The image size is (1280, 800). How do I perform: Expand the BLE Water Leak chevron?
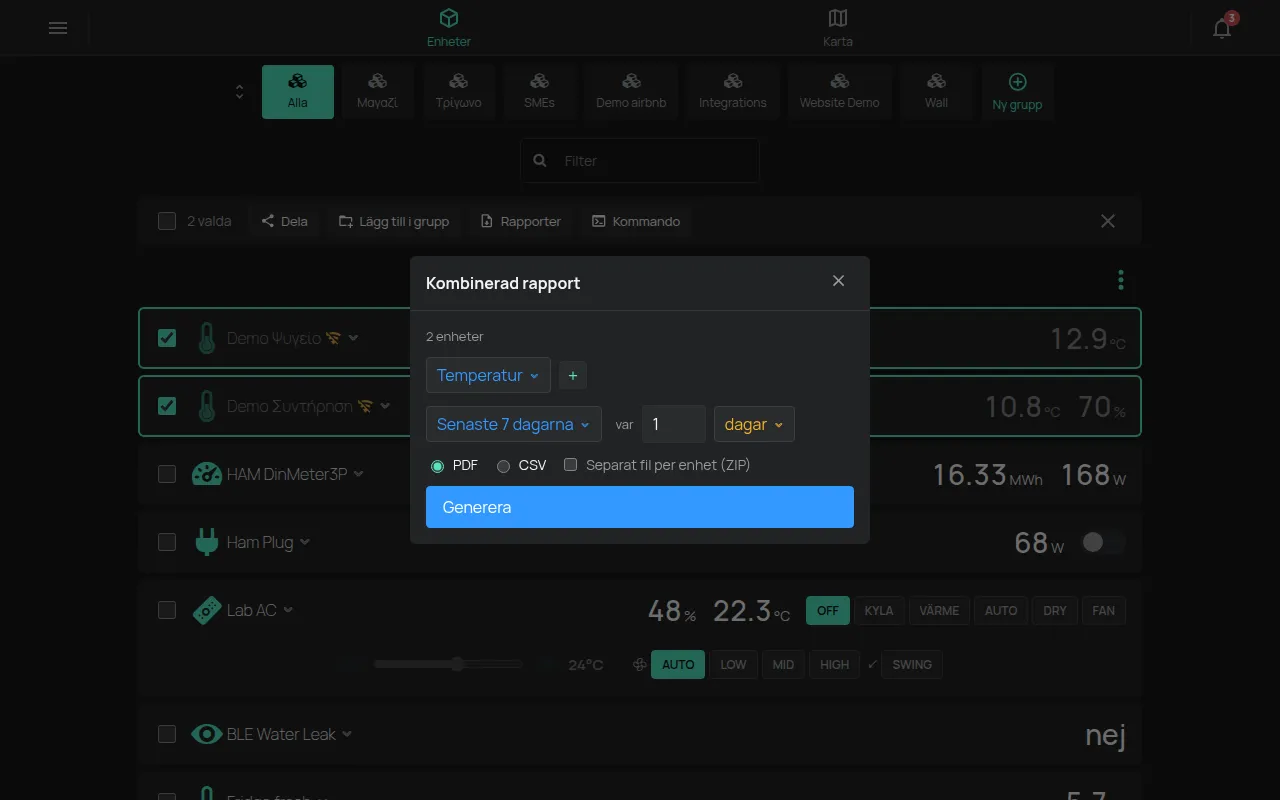(x=347, y=734)
